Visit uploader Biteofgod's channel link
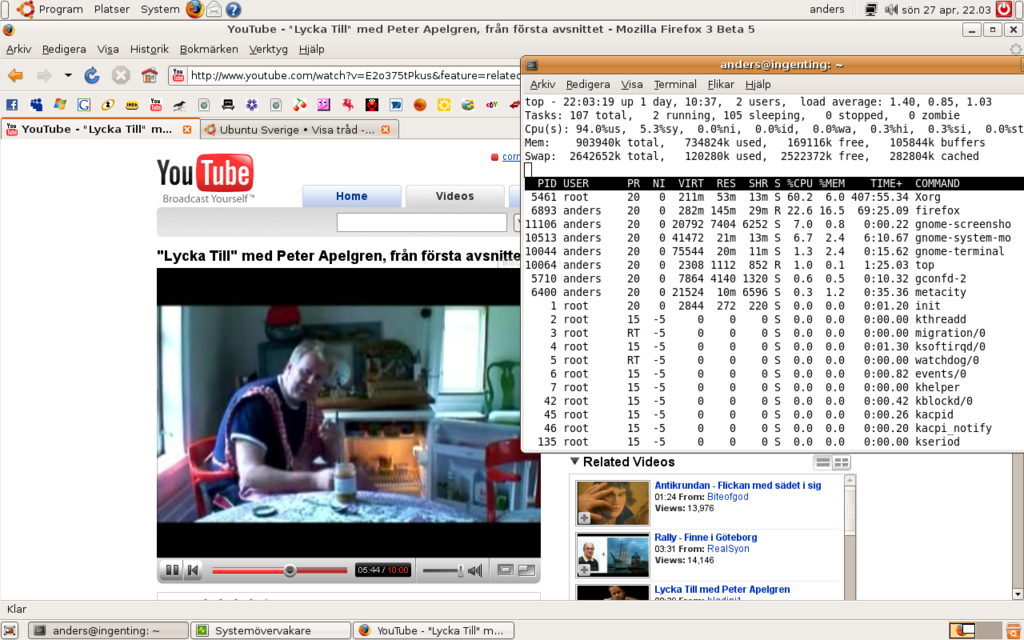1024x640 pixels. (x=728, y=497)
